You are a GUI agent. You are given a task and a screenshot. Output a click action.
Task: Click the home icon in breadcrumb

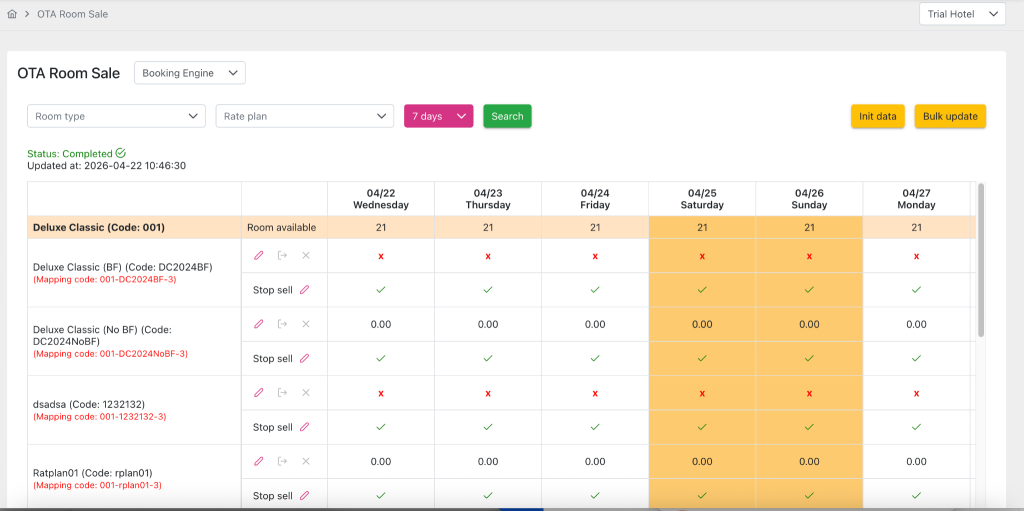[12, 15]
